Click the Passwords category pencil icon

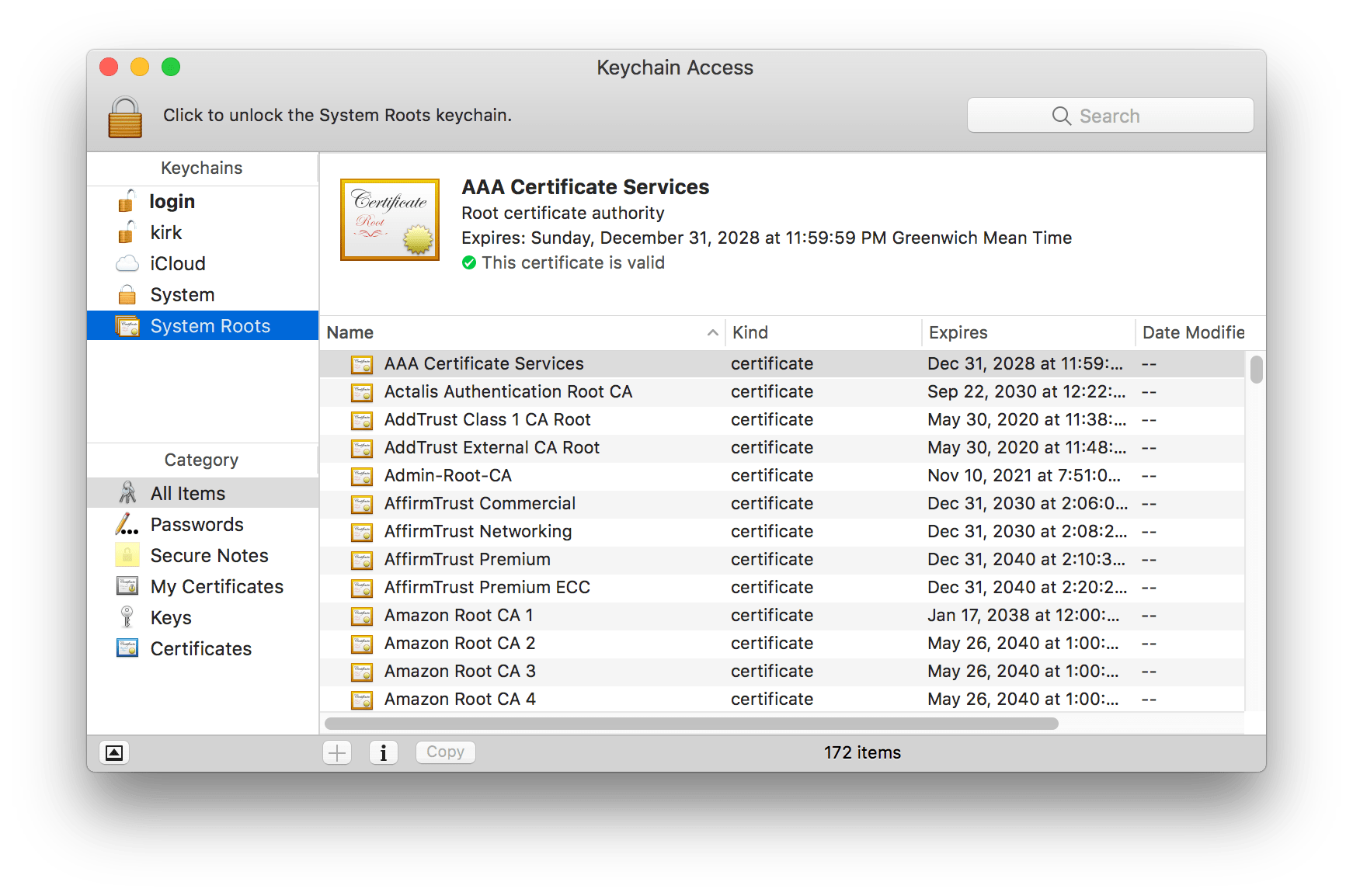(127, 525)
